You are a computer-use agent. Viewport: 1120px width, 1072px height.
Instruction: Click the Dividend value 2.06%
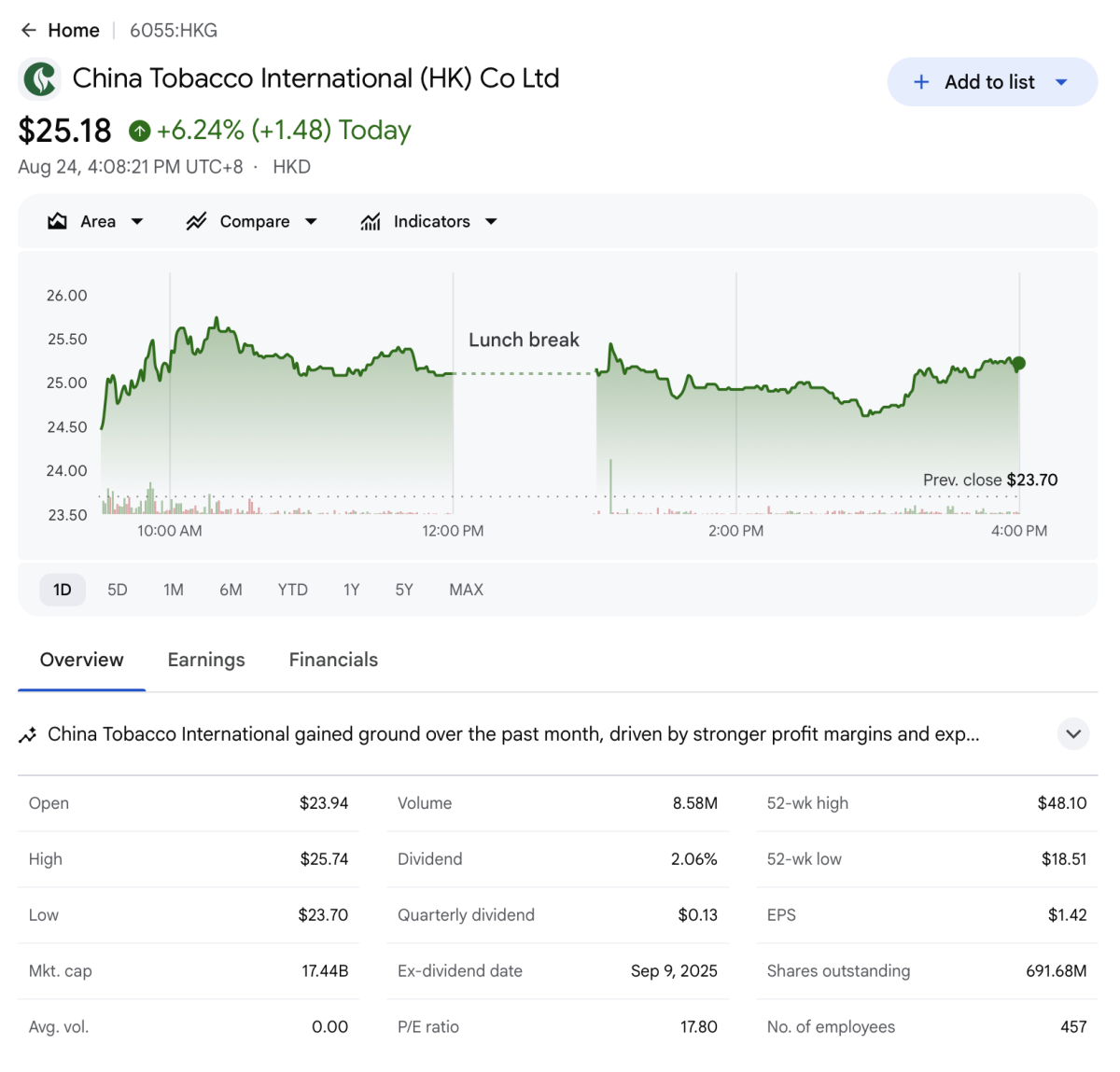(x=694, y=859)
